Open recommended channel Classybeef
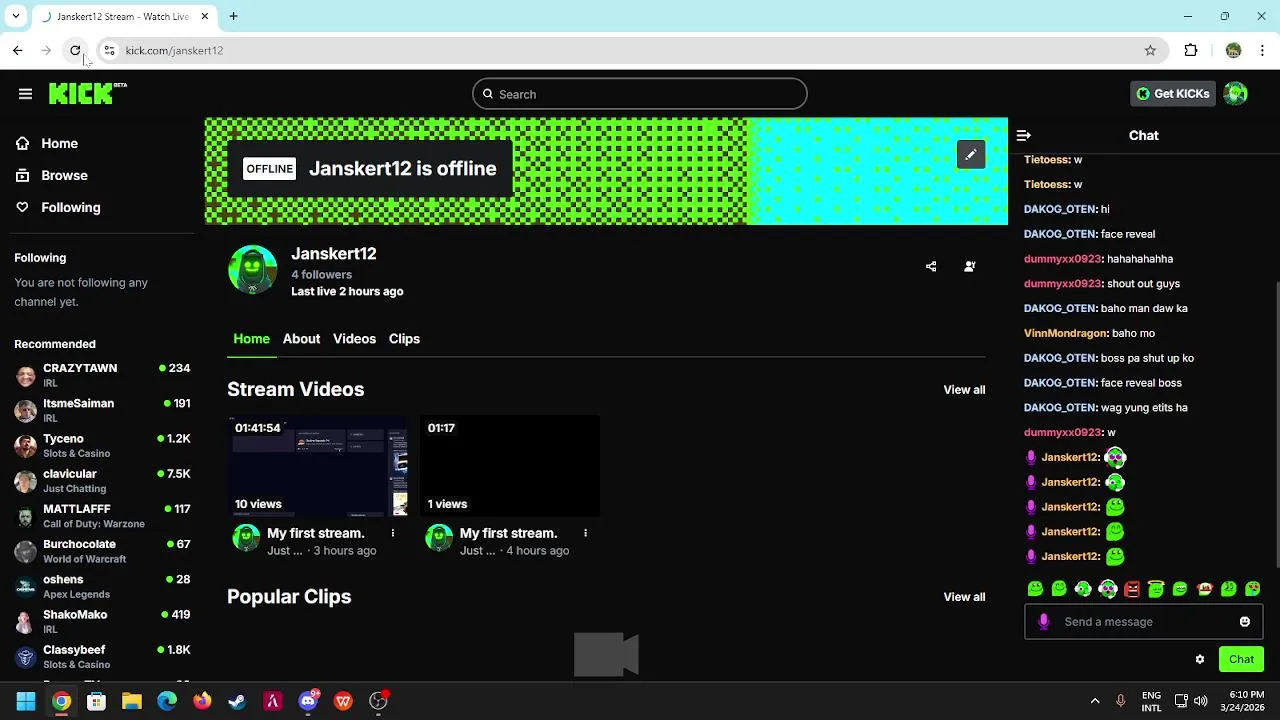The height and width of the screenshot is (720, 1280). click(102, 657)
